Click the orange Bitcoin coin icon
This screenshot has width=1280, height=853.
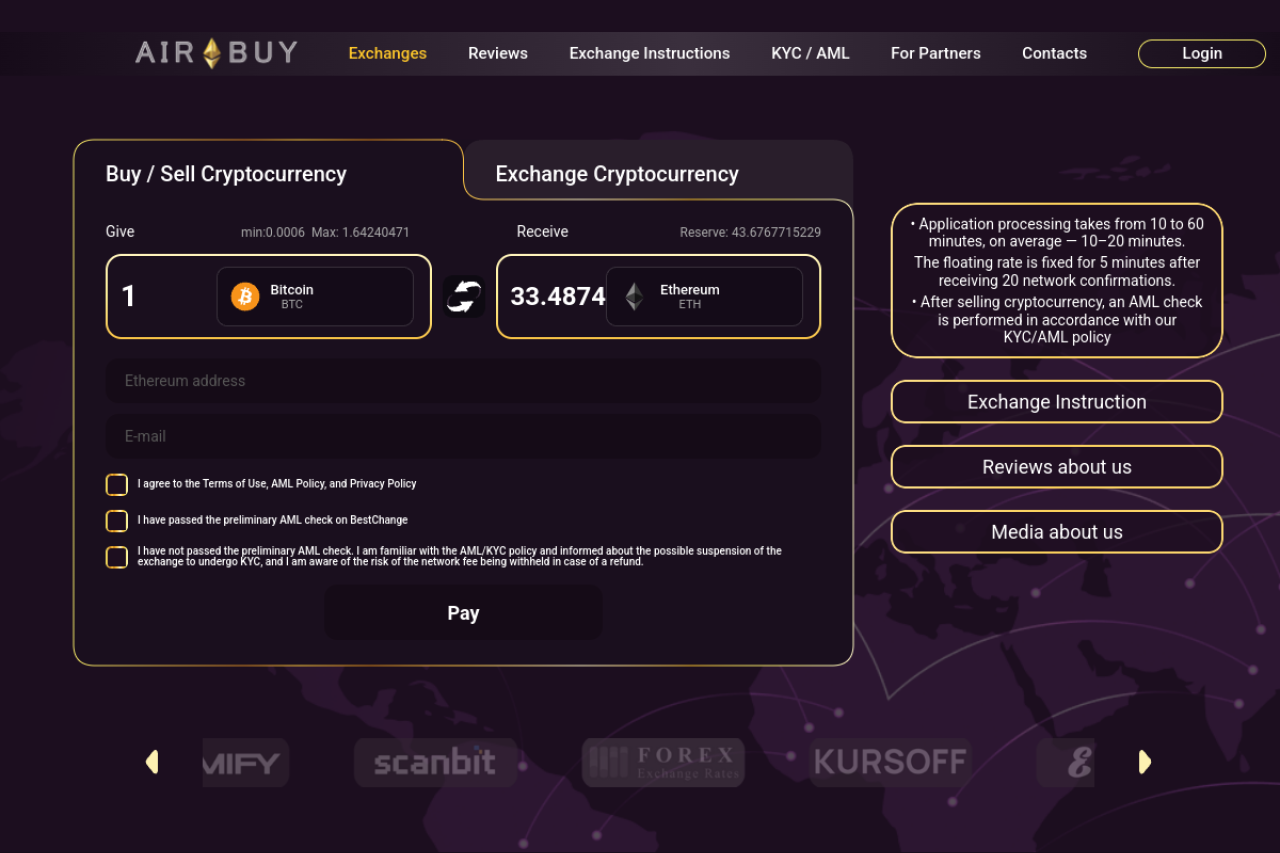[245, 296]
